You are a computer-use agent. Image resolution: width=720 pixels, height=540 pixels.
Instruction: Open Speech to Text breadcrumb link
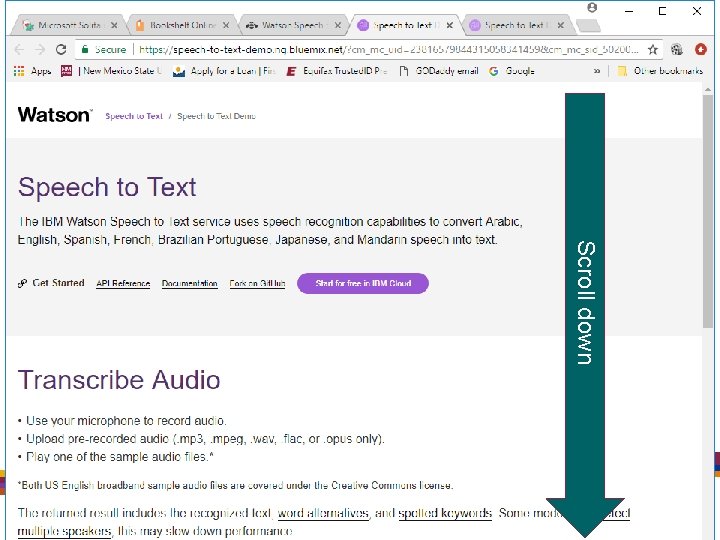point(134,116)
